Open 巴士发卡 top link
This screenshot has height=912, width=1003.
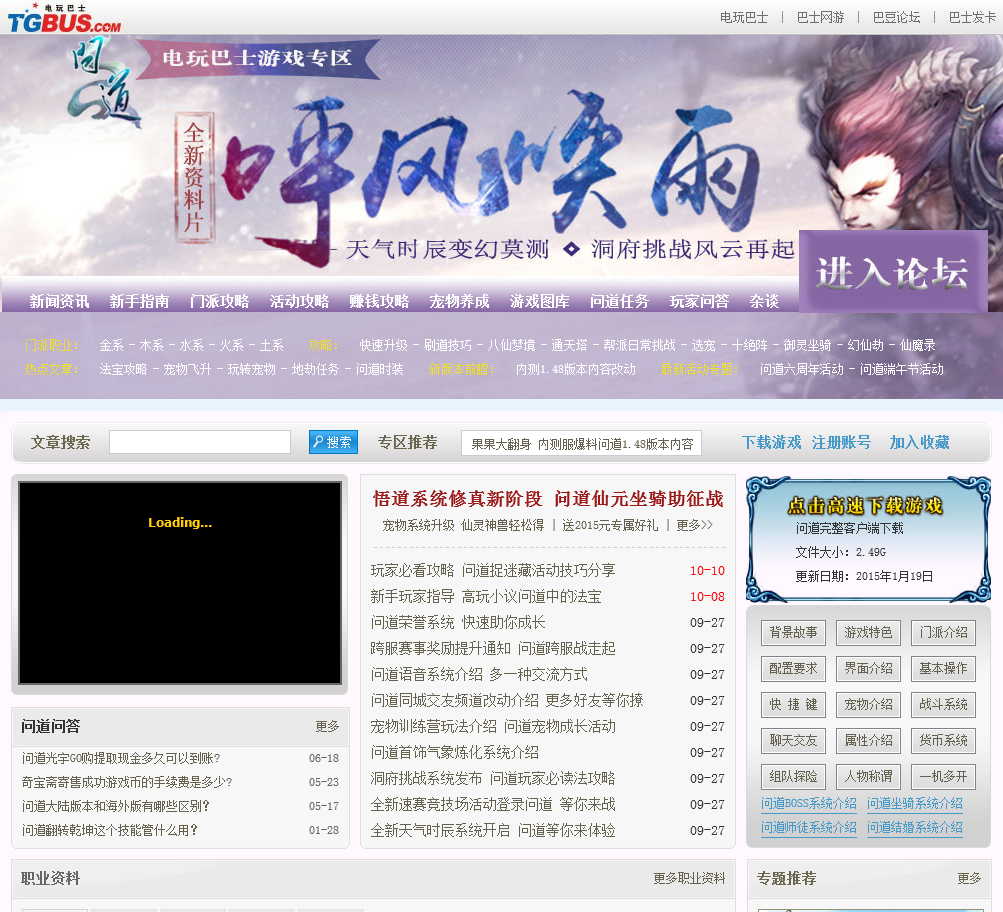pyautogui.click(x=972, y=17)
